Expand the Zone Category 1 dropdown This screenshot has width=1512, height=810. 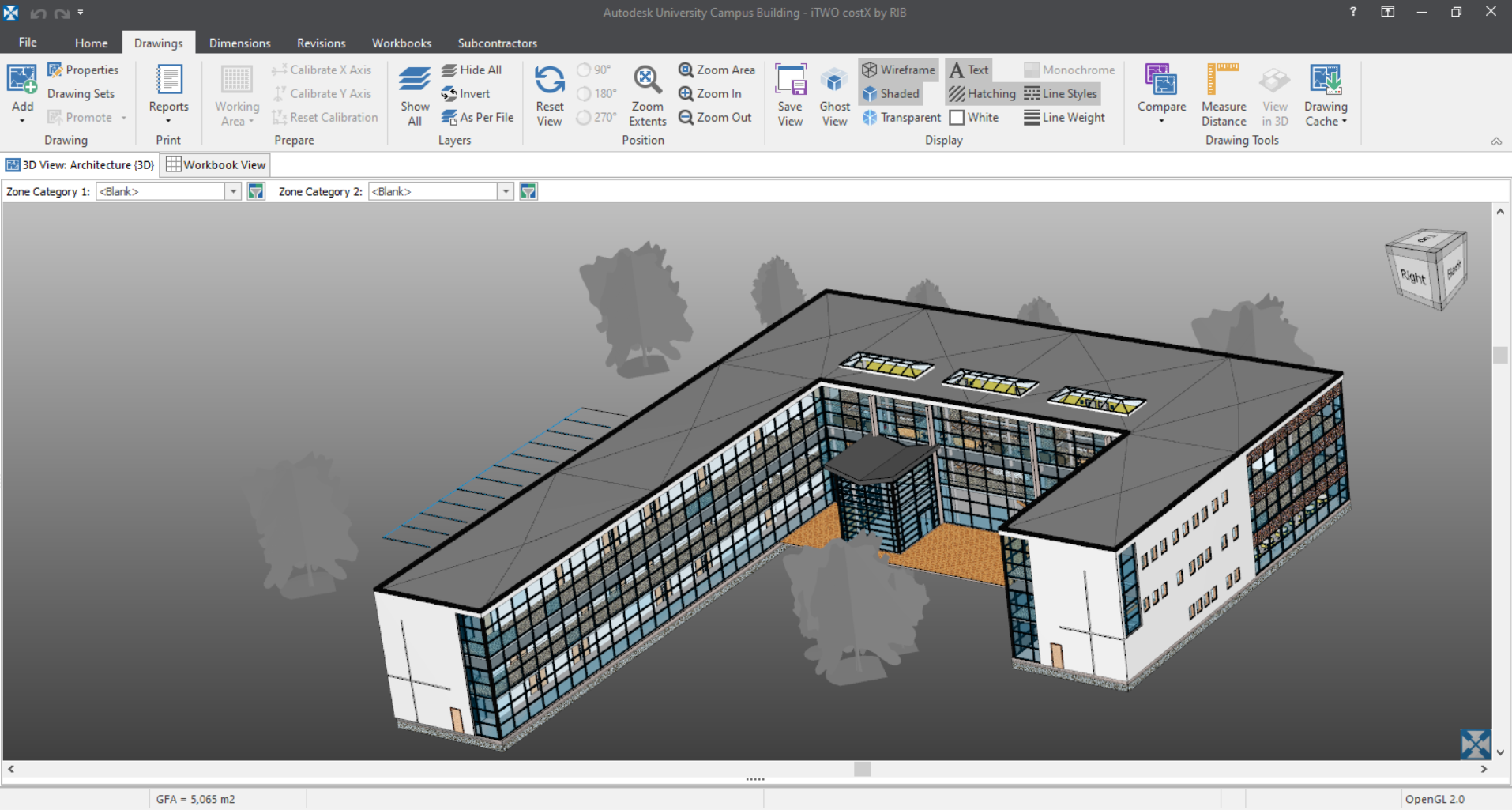(233, 192)
